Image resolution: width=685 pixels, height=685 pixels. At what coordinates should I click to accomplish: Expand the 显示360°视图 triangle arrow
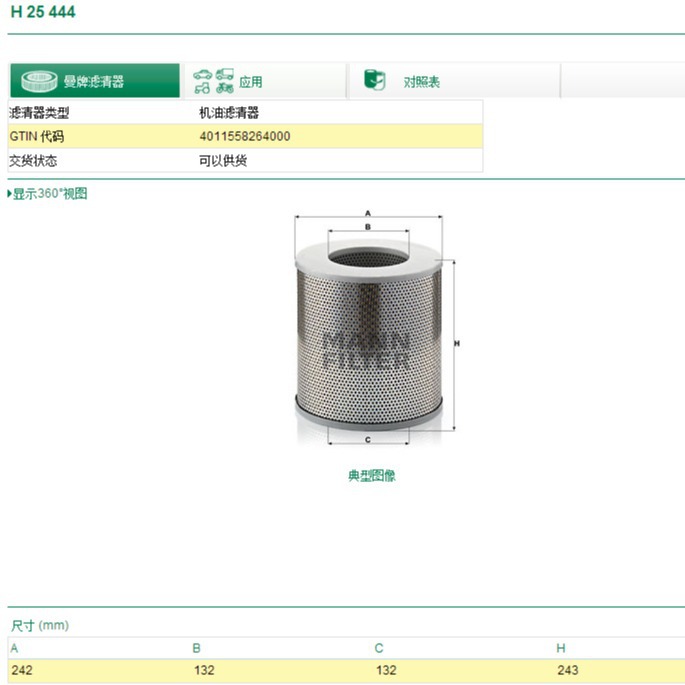[9, 194]
